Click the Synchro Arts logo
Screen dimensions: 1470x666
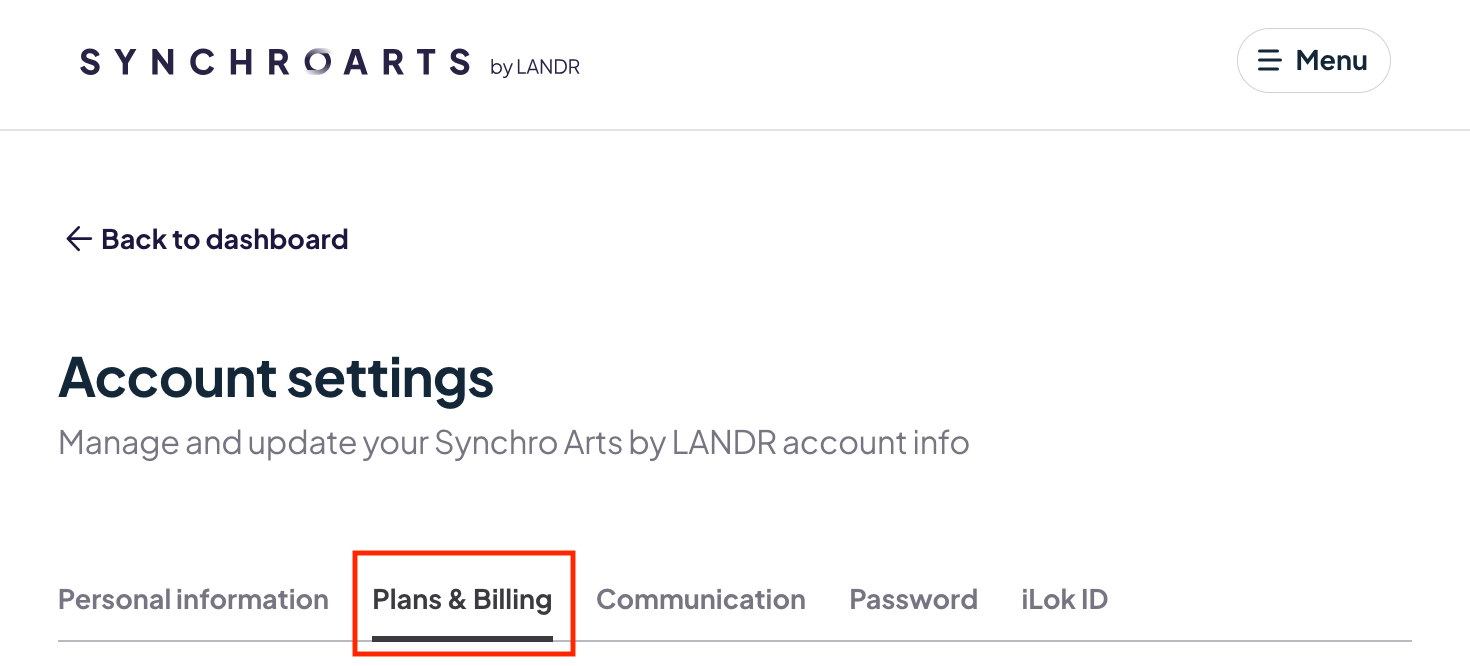point(275,62)
